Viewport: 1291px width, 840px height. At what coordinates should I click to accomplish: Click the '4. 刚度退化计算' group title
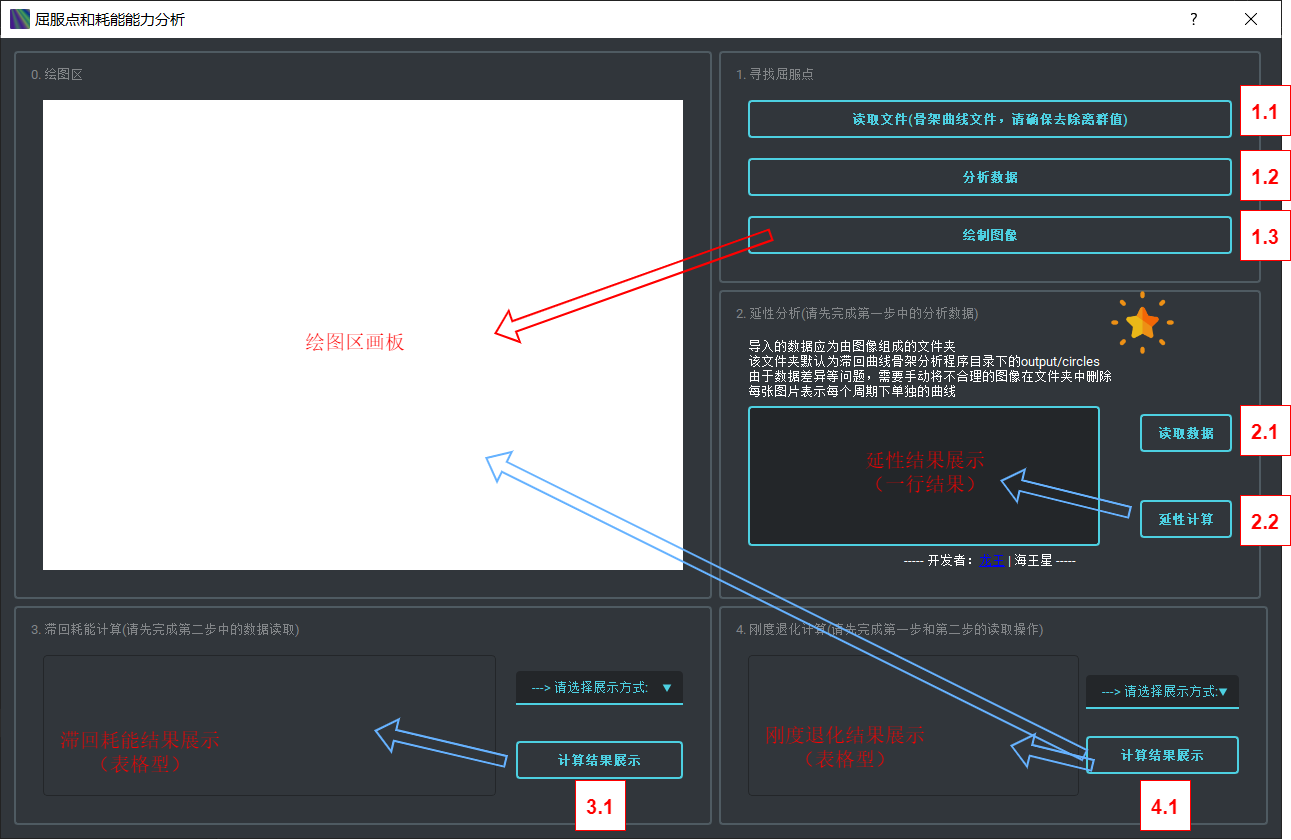click(889, 629)
